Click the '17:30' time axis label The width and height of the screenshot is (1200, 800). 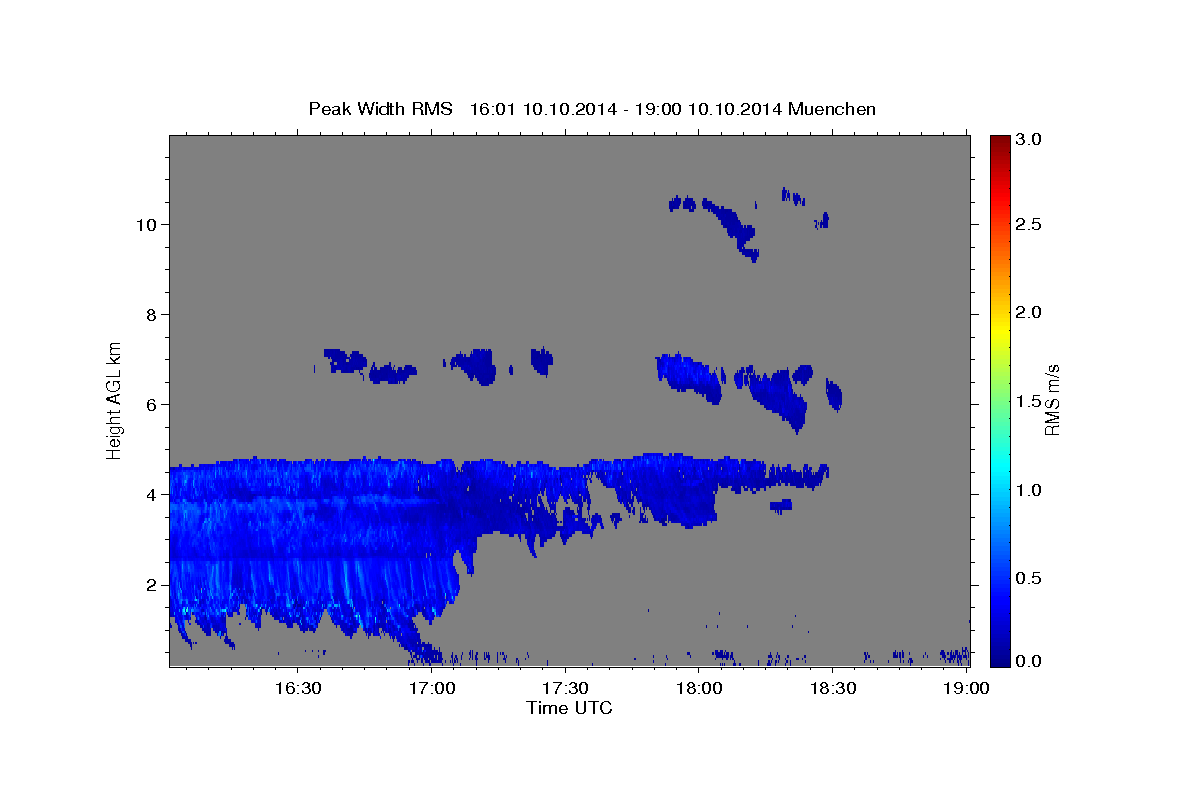[x=566, y=687]
